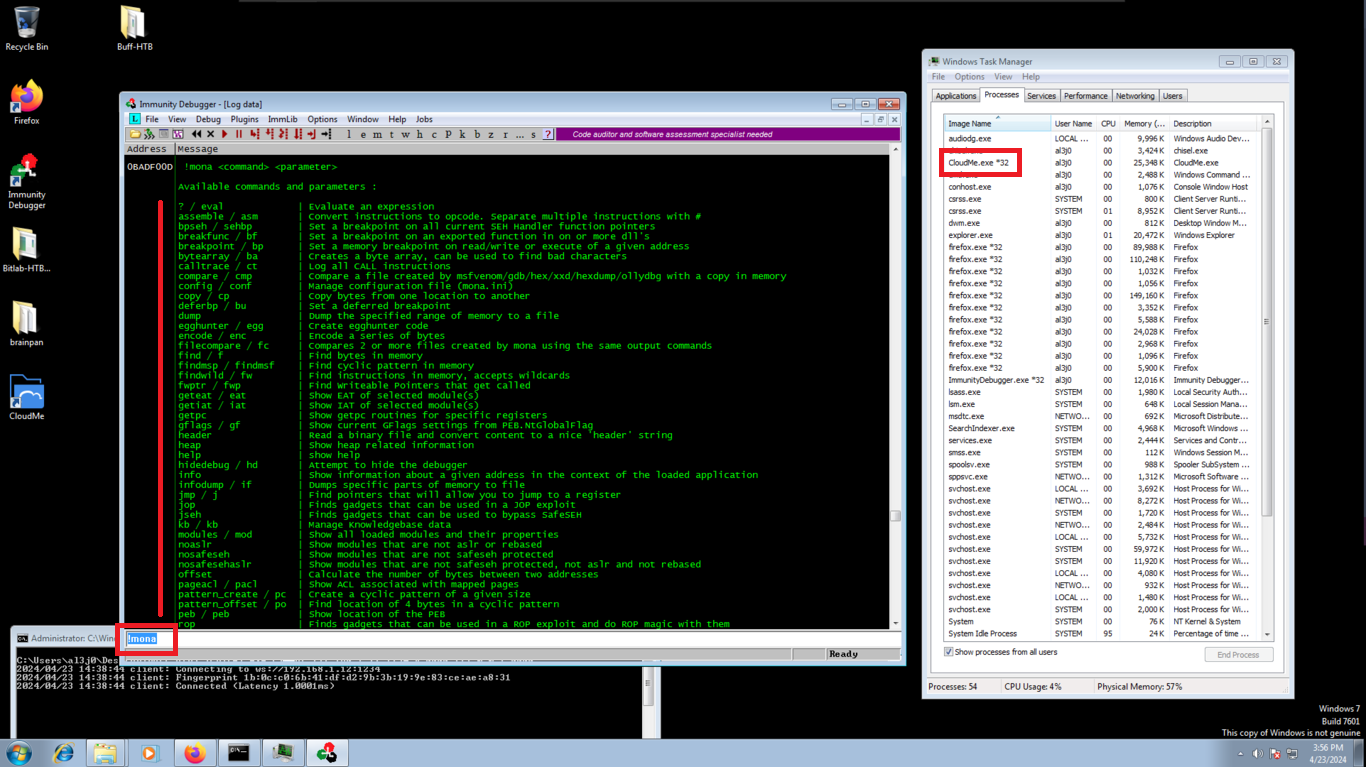Switch to Networking tab in Task Manager
Viewport: 1366px width, 767px height.
[x=1135, y=96]
